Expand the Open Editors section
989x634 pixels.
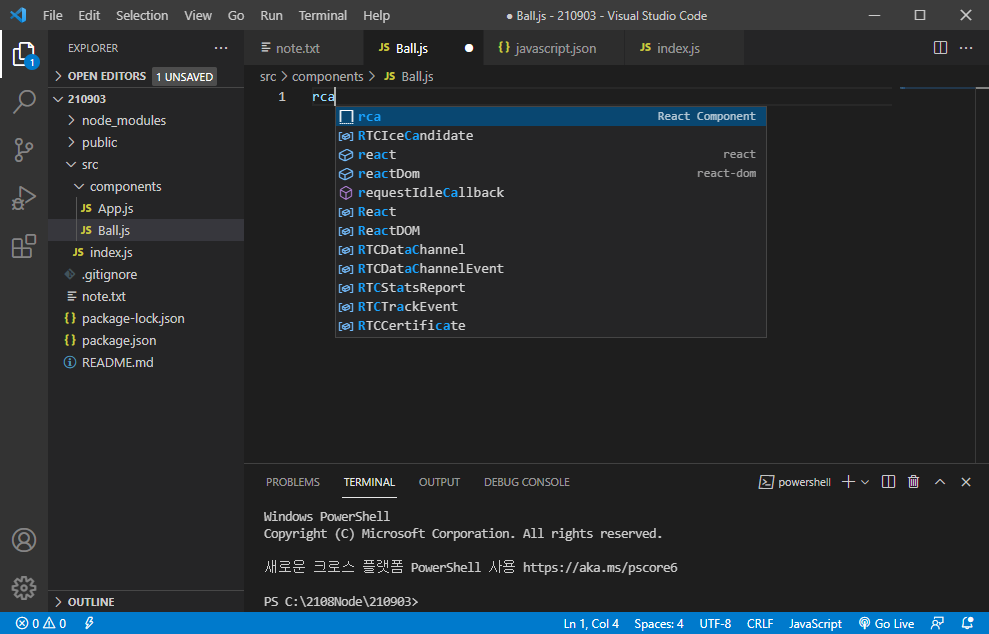point(58,76)
